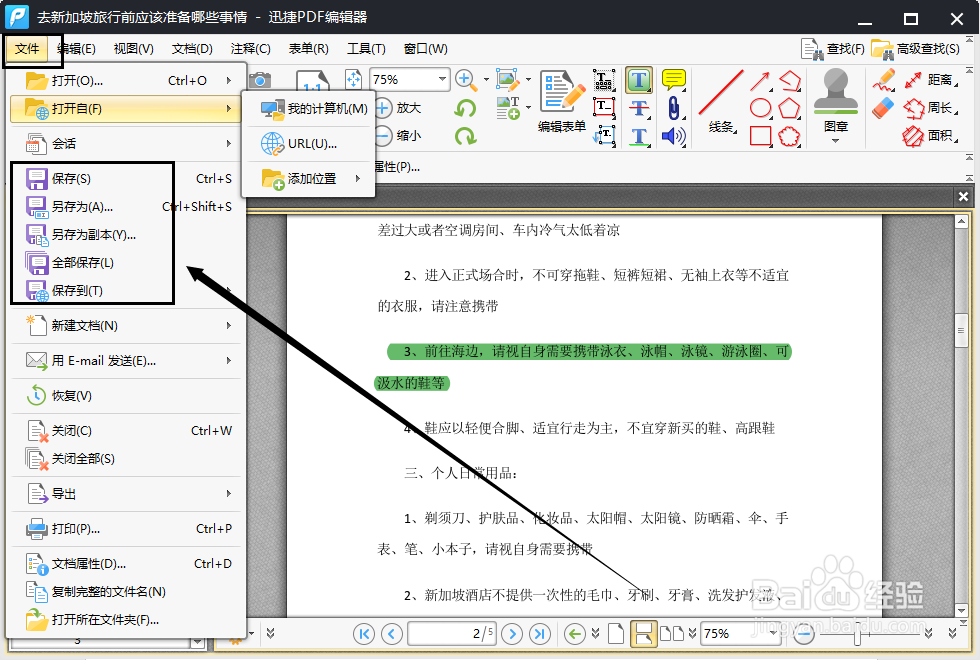
Task: Select single page layout icon
Action: tap(616, 634)
